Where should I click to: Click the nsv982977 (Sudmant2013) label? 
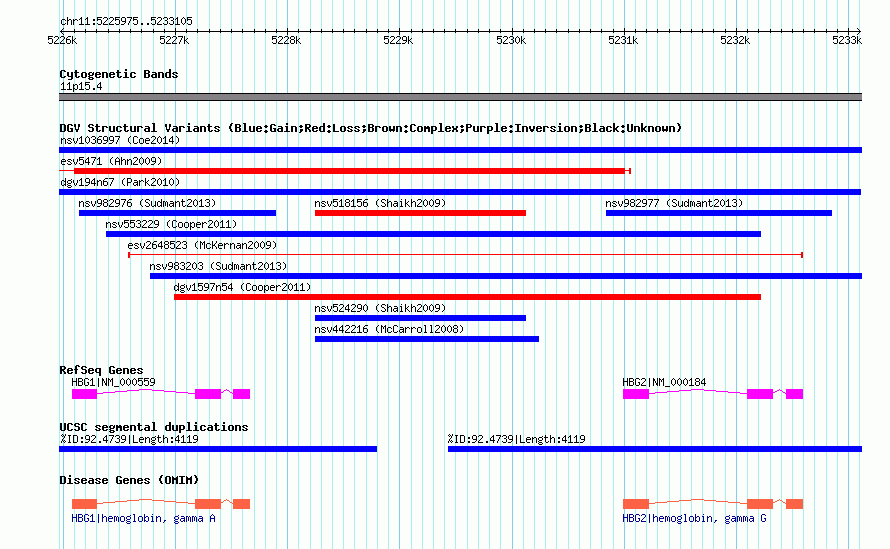(674, 203)
